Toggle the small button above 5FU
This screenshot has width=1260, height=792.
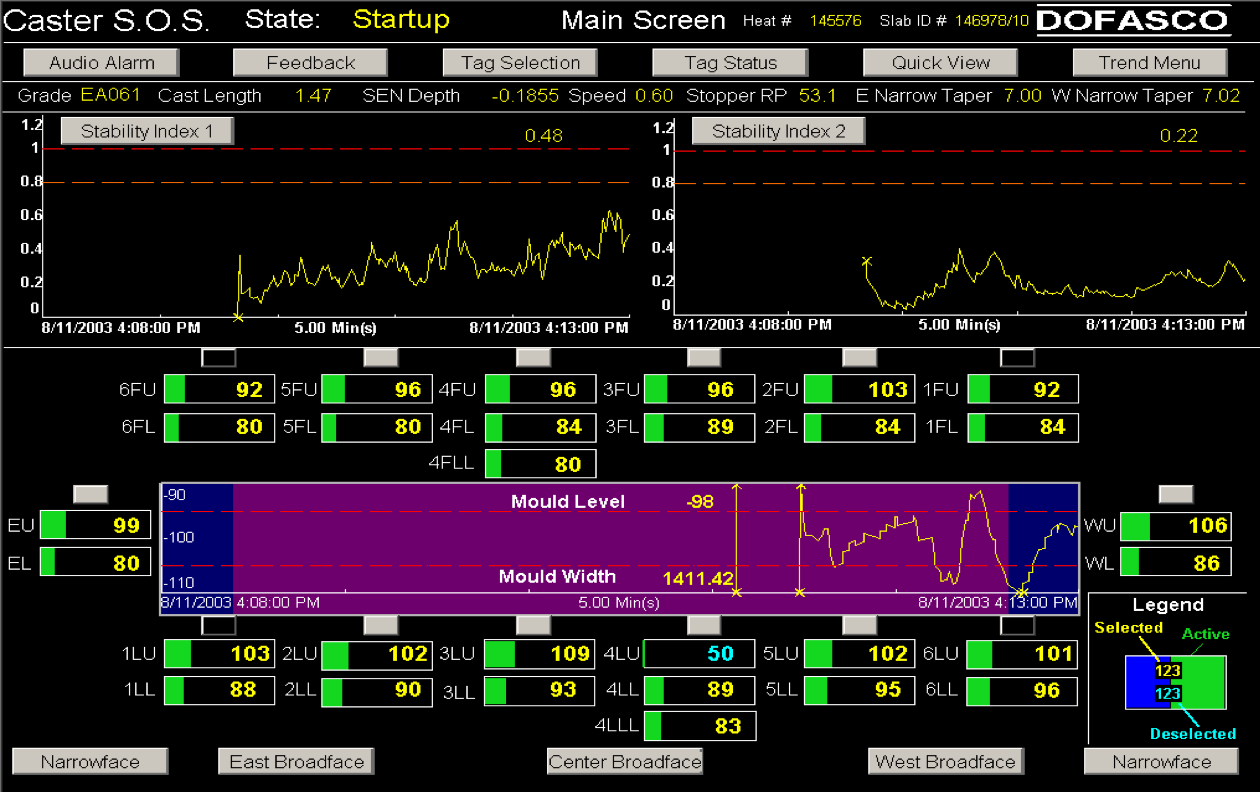(380, 357)
